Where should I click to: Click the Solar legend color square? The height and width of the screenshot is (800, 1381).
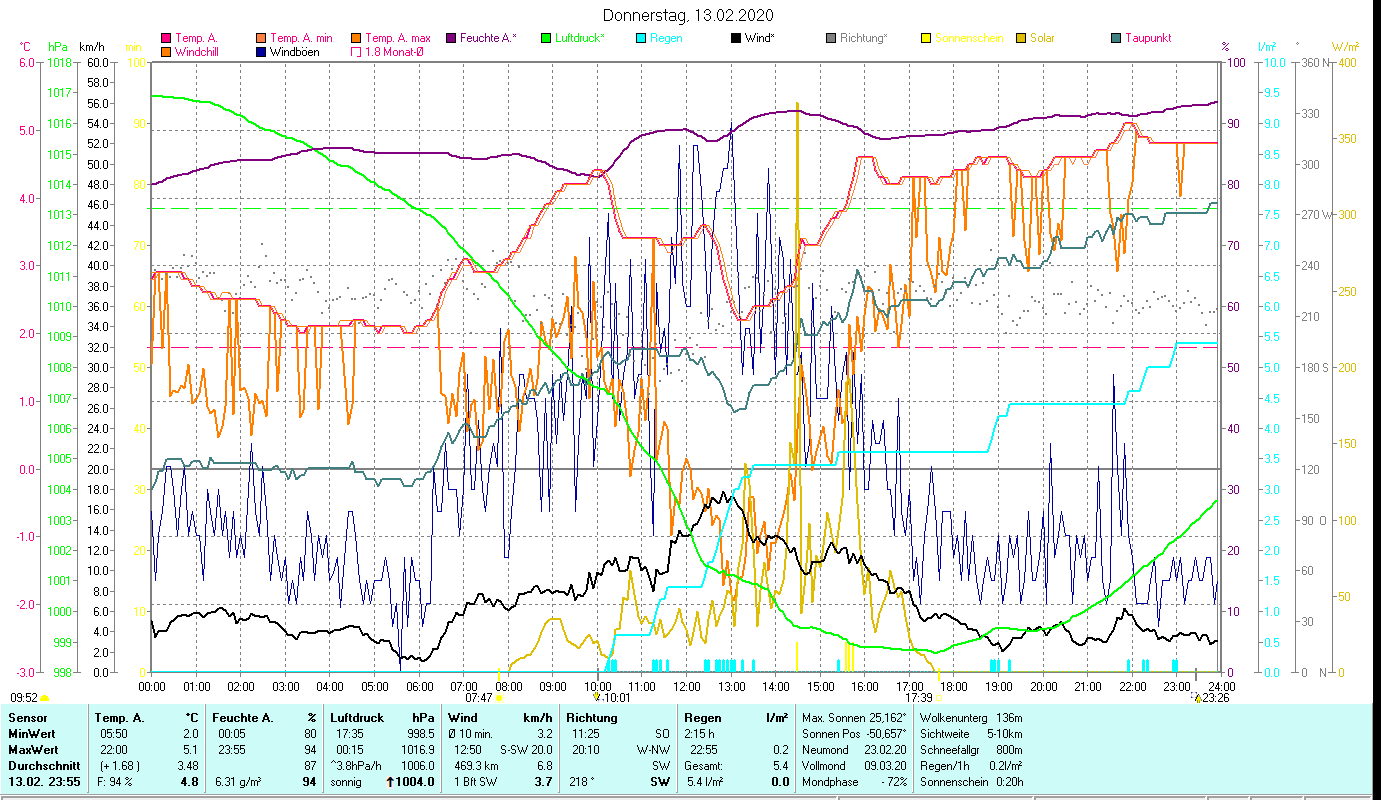[1021, 38]
